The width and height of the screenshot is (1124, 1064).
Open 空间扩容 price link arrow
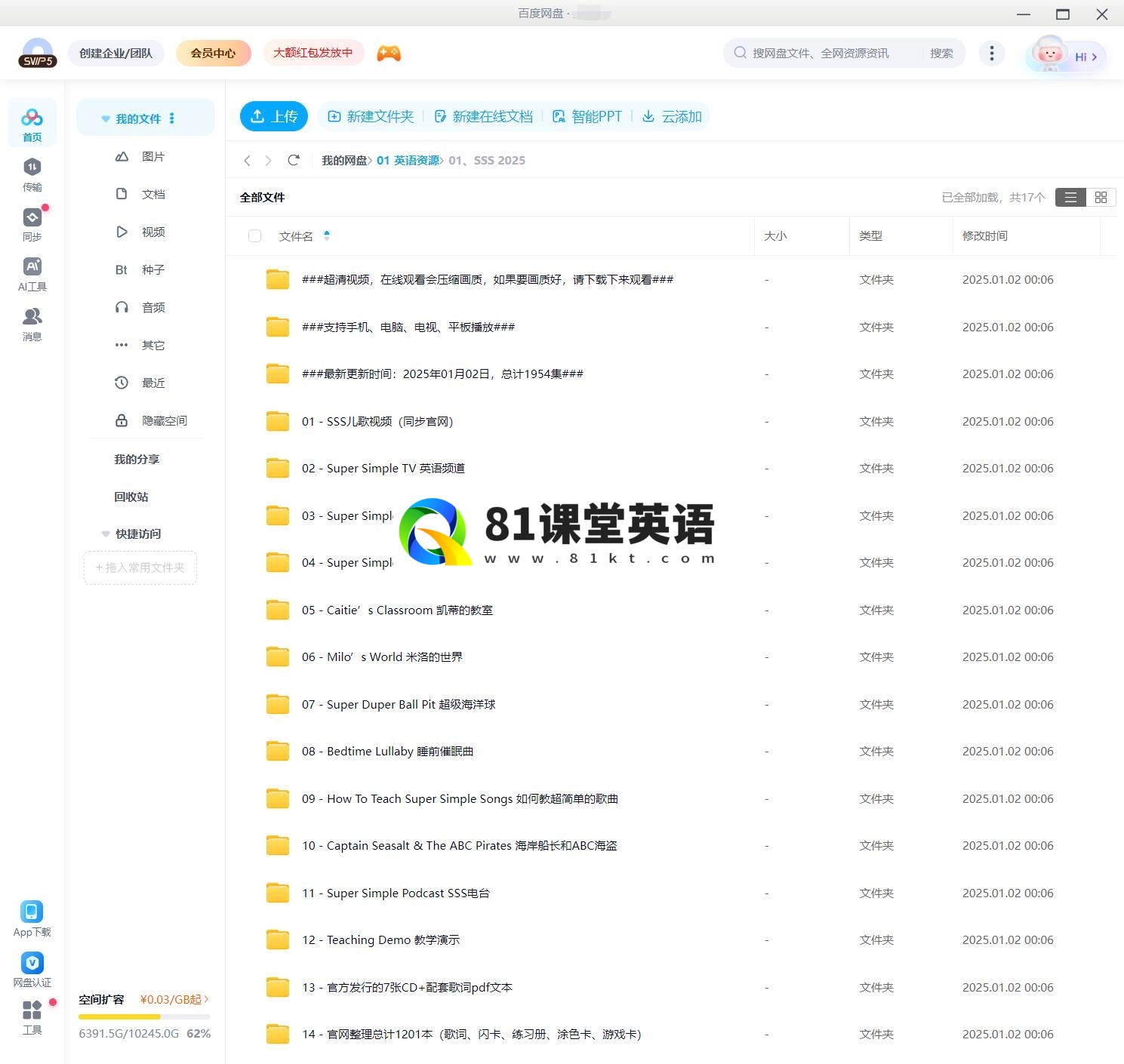coord(206,999)
